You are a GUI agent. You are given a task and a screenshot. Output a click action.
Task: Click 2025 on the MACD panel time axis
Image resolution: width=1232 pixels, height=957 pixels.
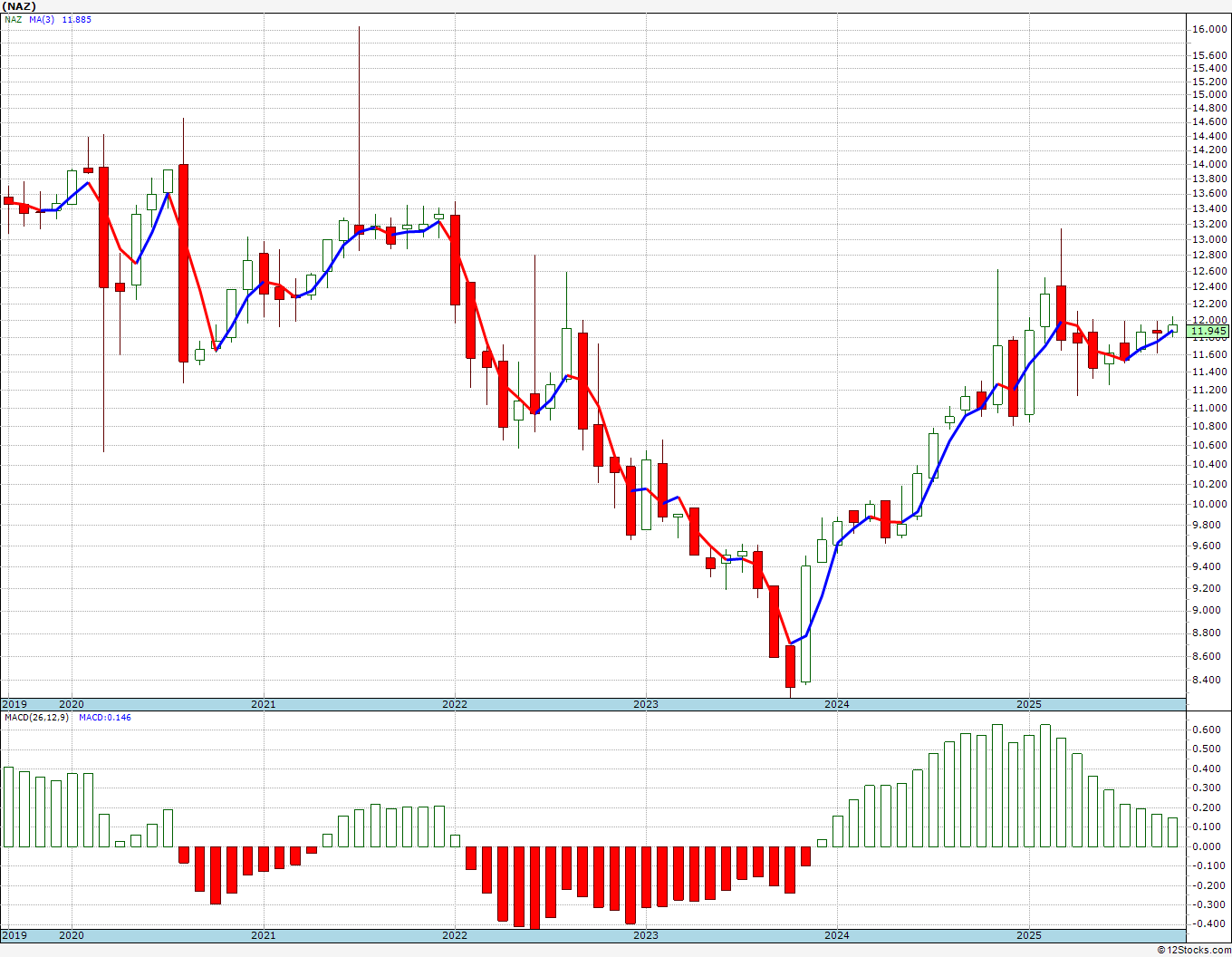[1029, 935]
